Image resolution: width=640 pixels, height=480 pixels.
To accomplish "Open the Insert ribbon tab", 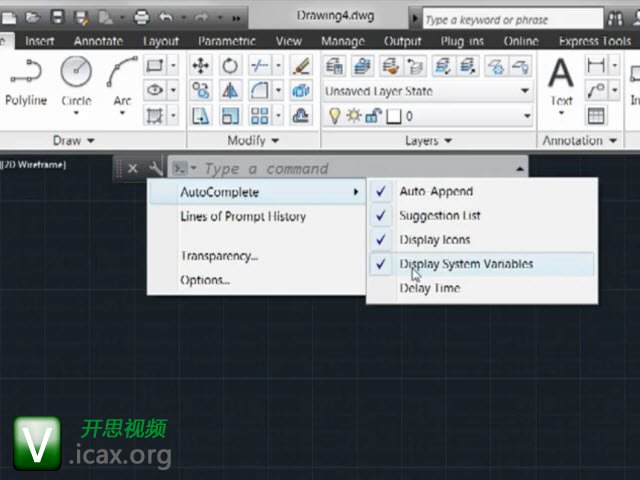I will 40,41.
